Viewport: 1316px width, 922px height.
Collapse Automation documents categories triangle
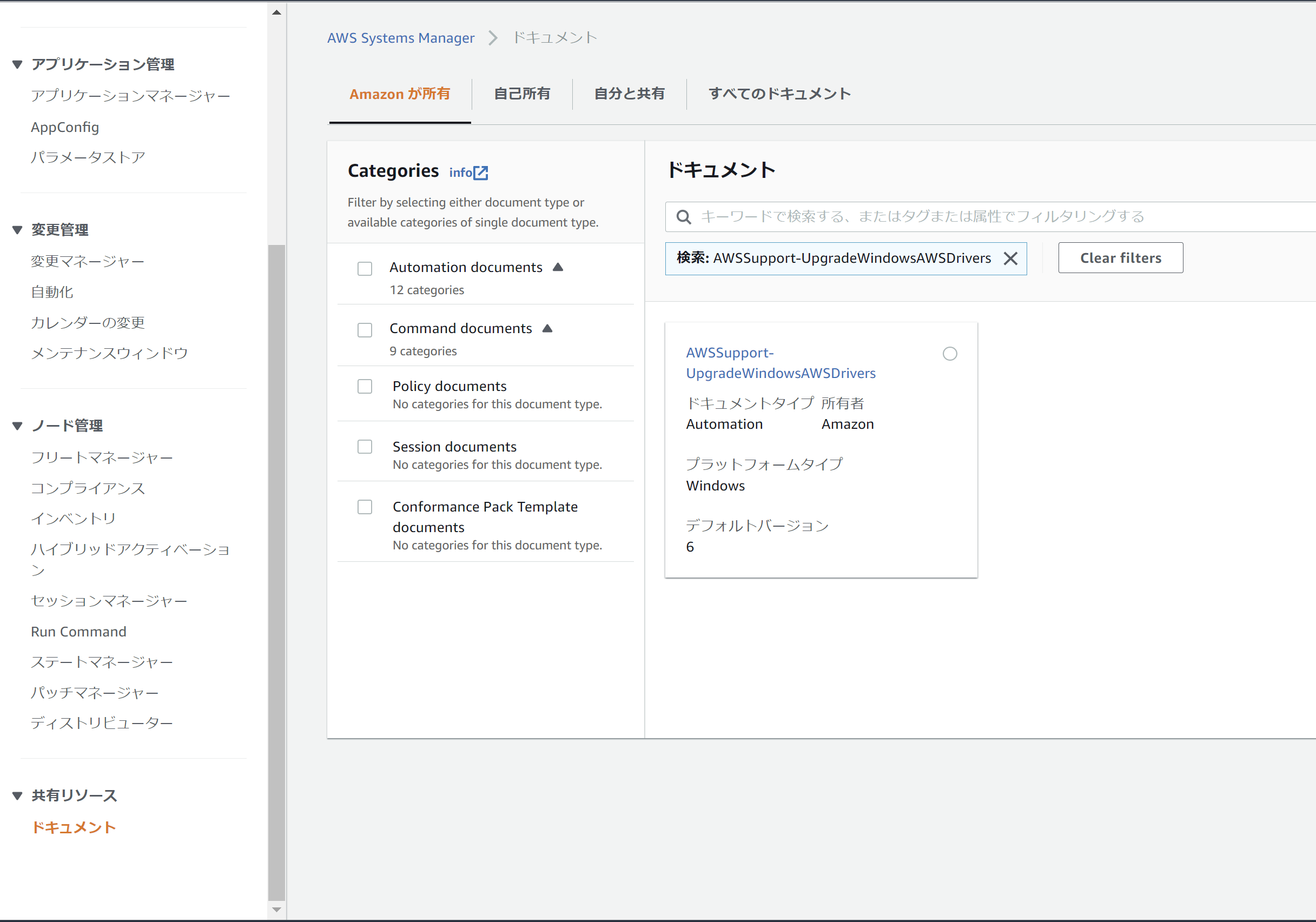(x=558, y=267)
